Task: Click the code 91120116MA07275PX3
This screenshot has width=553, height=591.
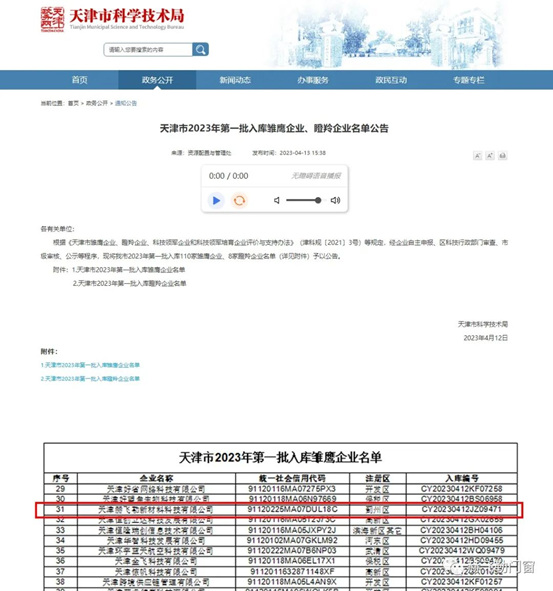Action: click(x=292, y=489)
